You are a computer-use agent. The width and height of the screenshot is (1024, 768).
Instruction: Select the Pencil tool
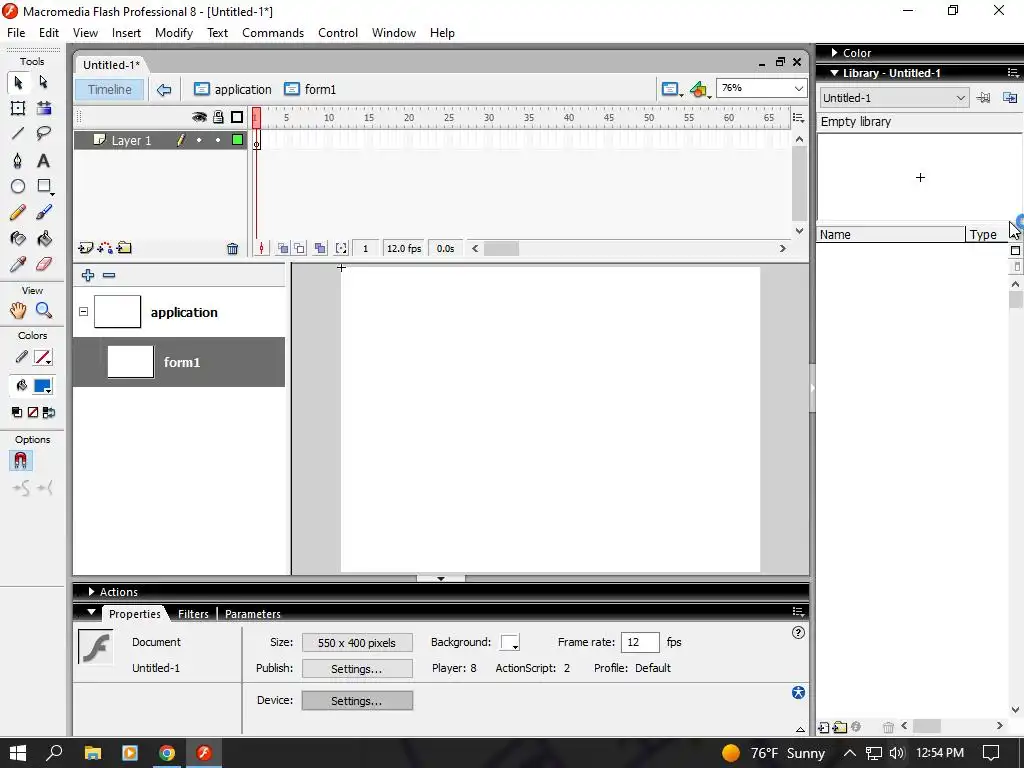[18, 212]
